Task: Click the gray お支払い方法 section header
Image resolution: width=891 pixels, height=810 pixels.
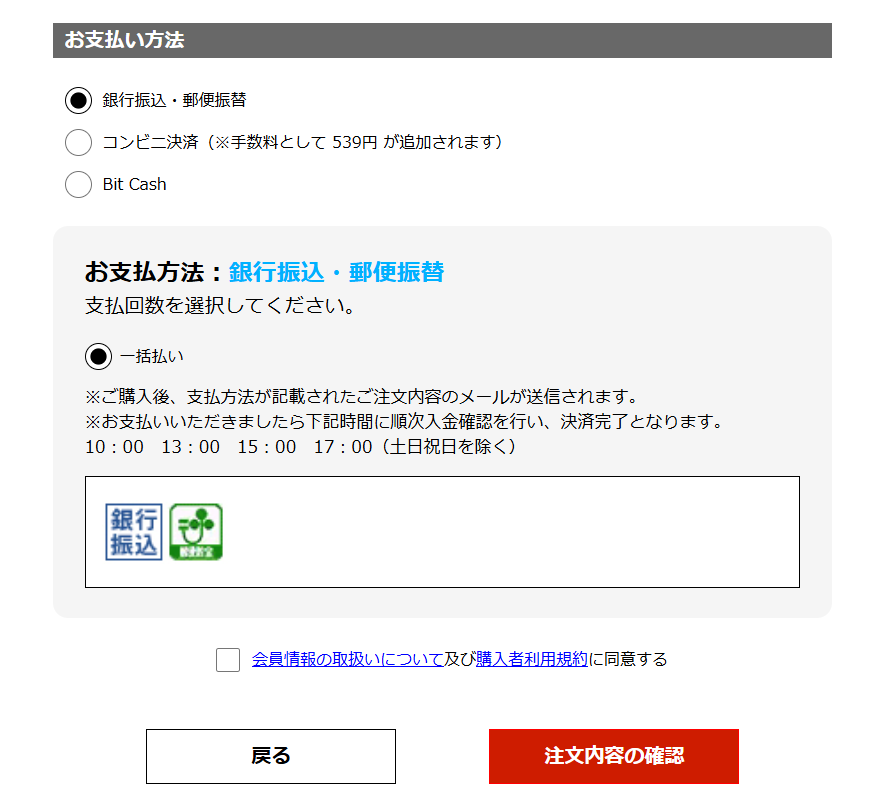Action: click(x=442, y=41)
